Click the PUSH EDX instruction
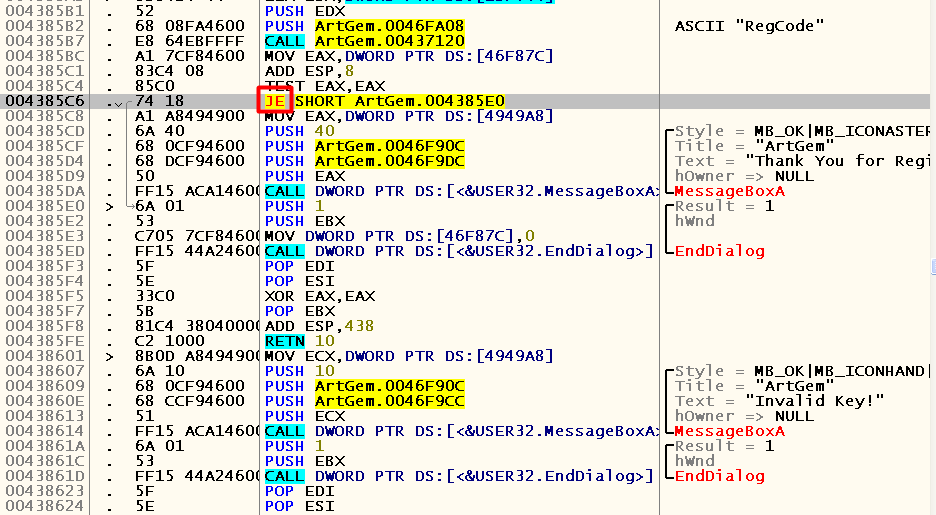Image resolution: width=936 pixels, height=515 pixels. pos(305,11)
